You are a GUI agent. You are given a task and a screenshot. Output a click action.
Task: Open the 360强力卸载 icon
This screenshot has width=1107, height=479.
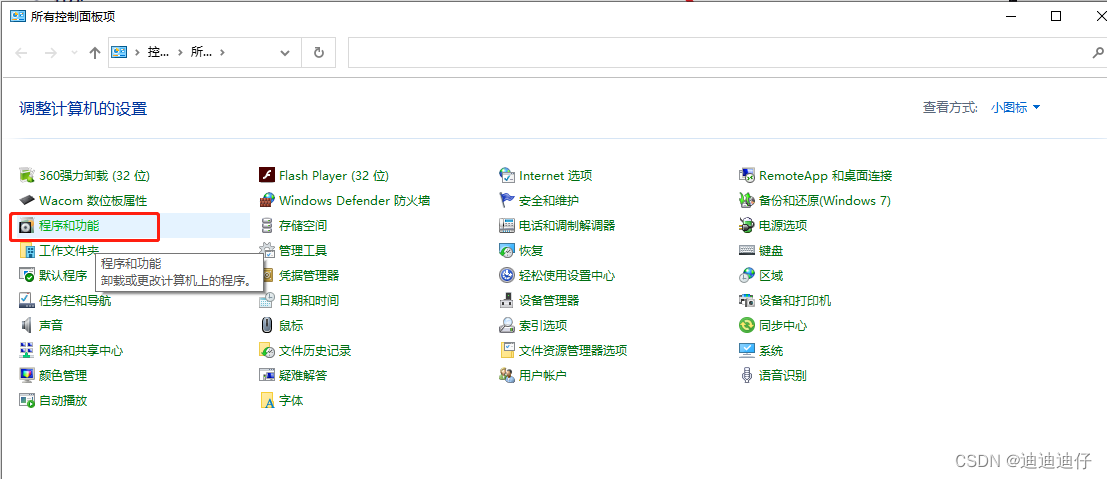point(27,175)
